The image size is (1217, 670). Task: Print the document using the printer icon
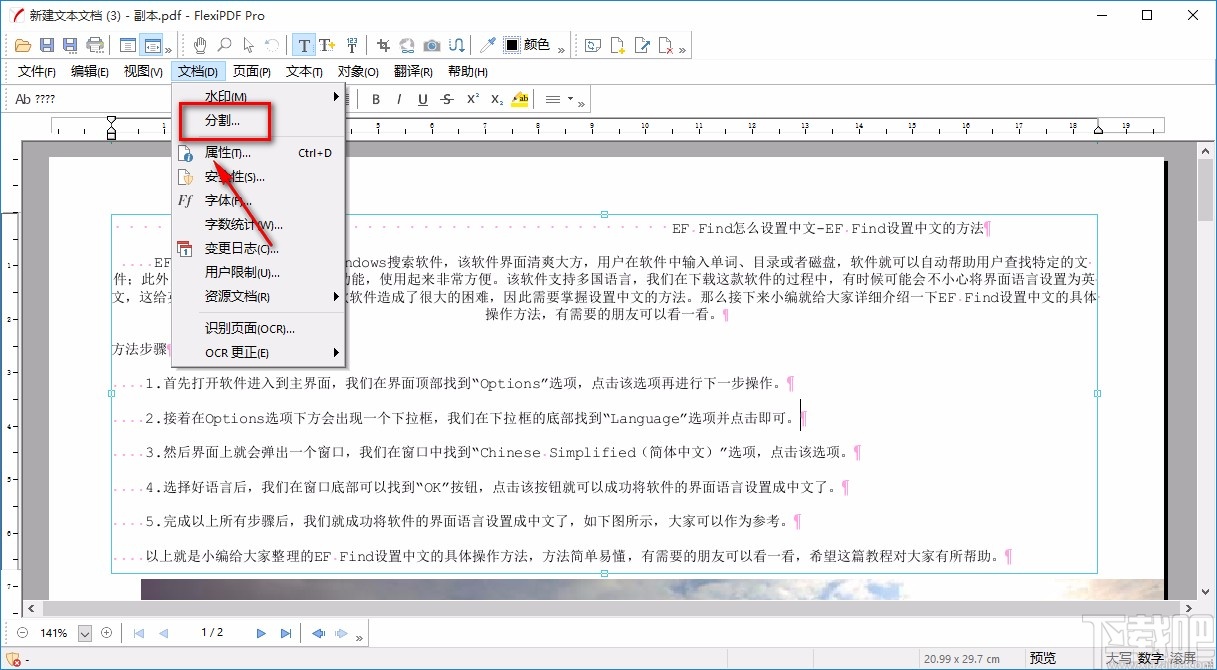[x=95, y=45]
